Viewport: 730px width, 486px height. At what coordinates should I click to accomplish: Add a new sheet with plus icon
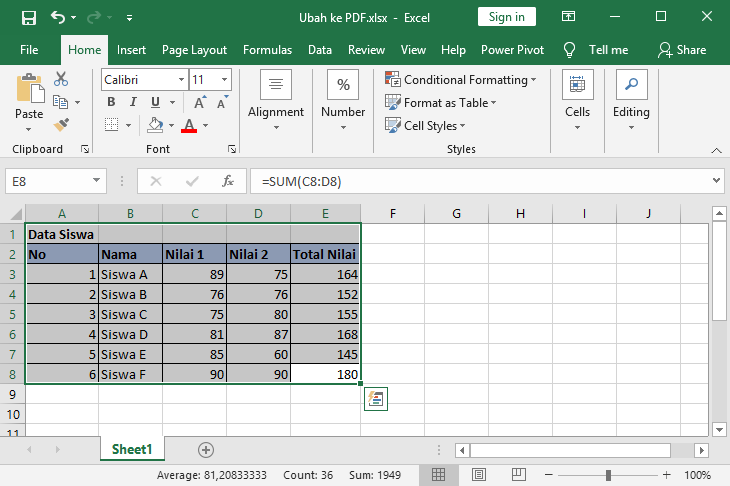[x=206, y=450]
